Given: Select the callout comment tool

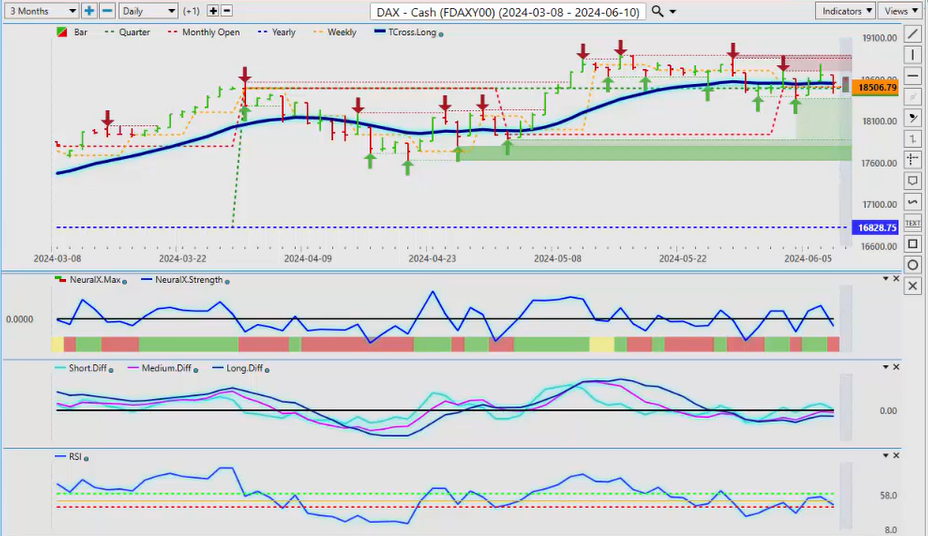Looking at the screenshot, I should (x=913, y=180).
